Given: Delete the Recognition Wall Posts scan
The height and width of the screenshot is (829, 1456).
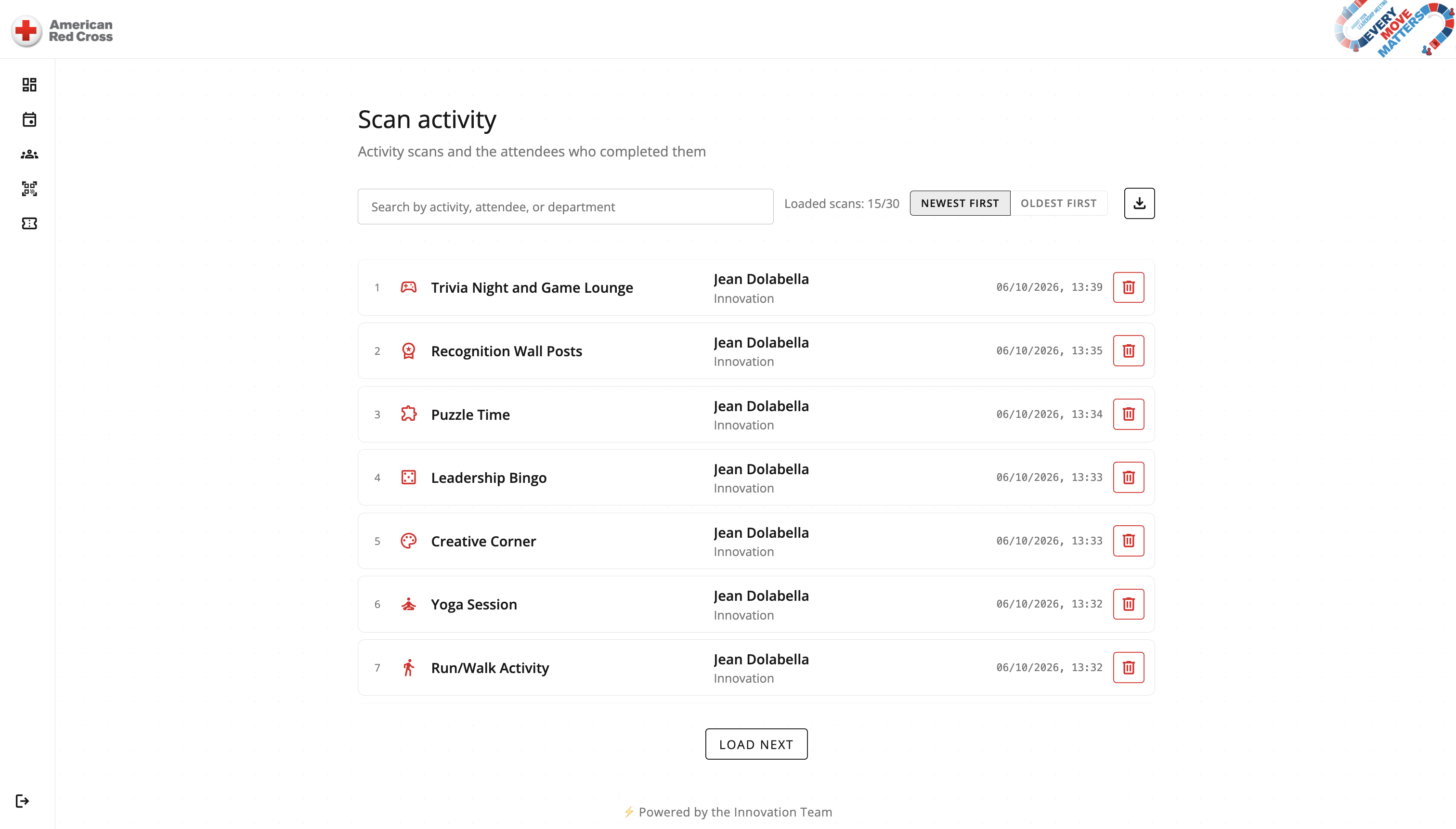Looking at the screenshot, I should point(1128,351).
